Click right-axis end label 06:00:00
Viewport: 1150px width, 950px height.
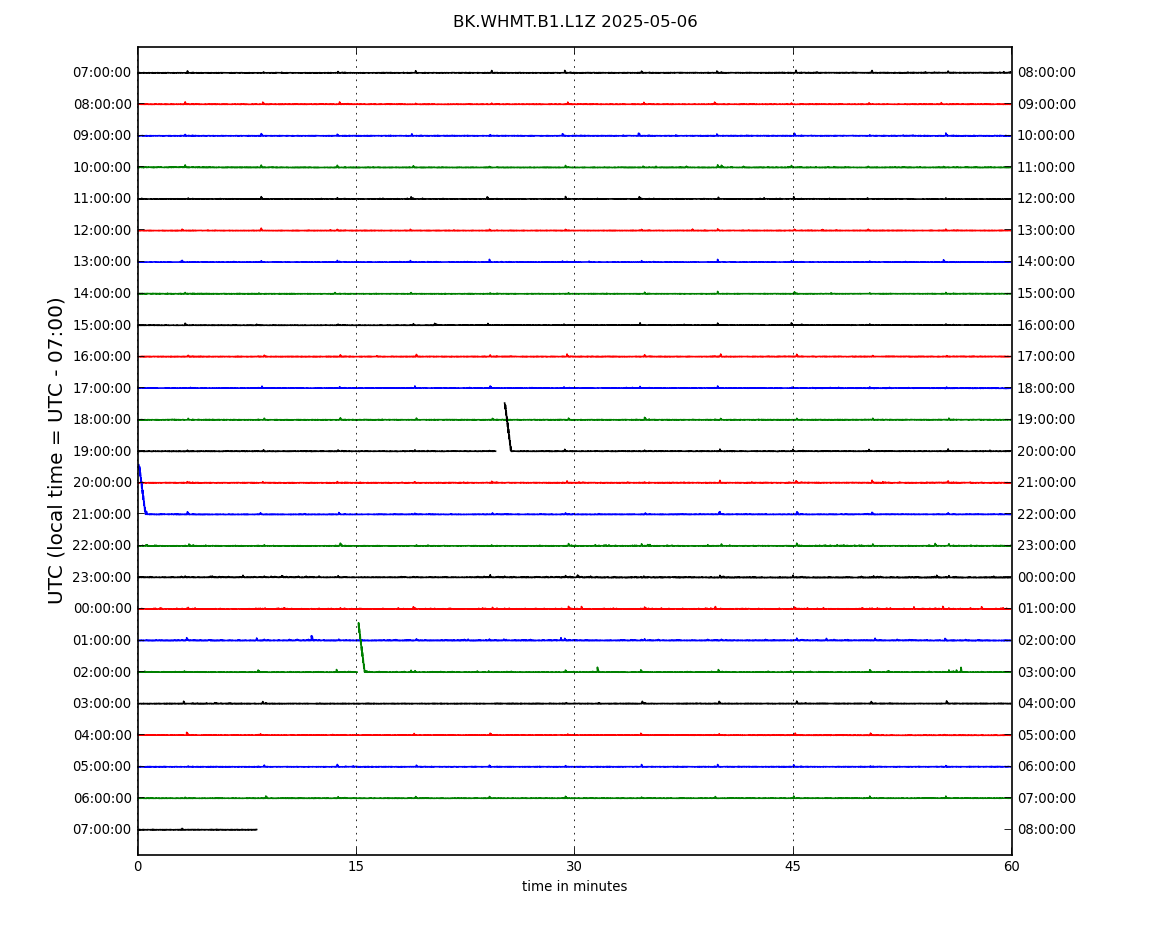coord(1047,767)
